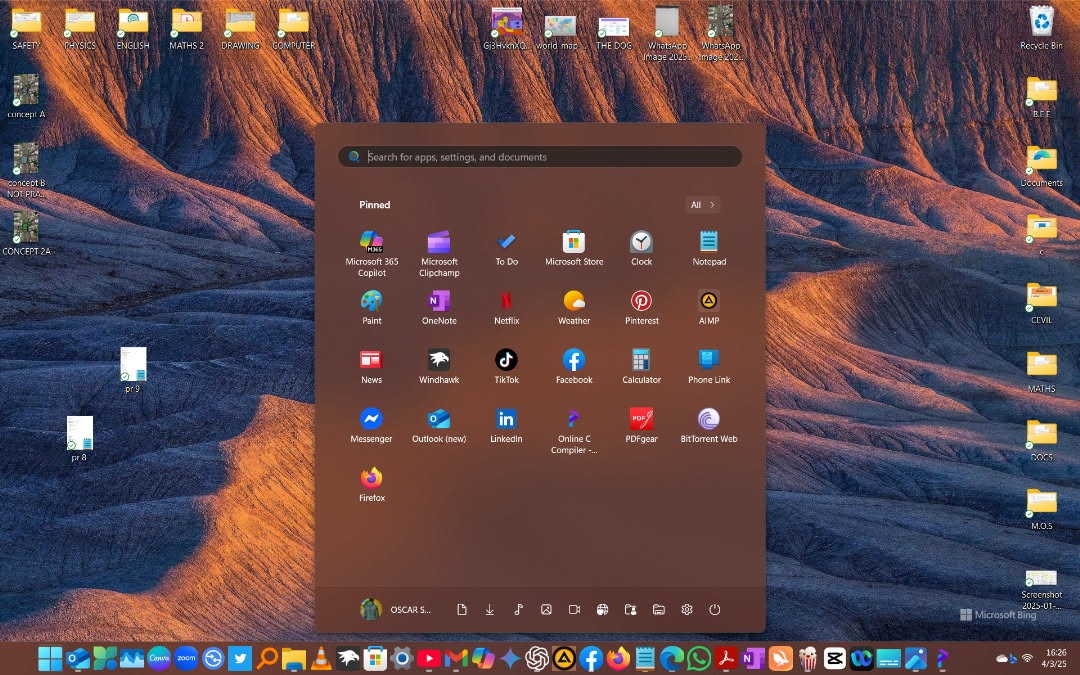Launch Pinterest
Viewport: 1080px width, 675px height.
(641, 307)
